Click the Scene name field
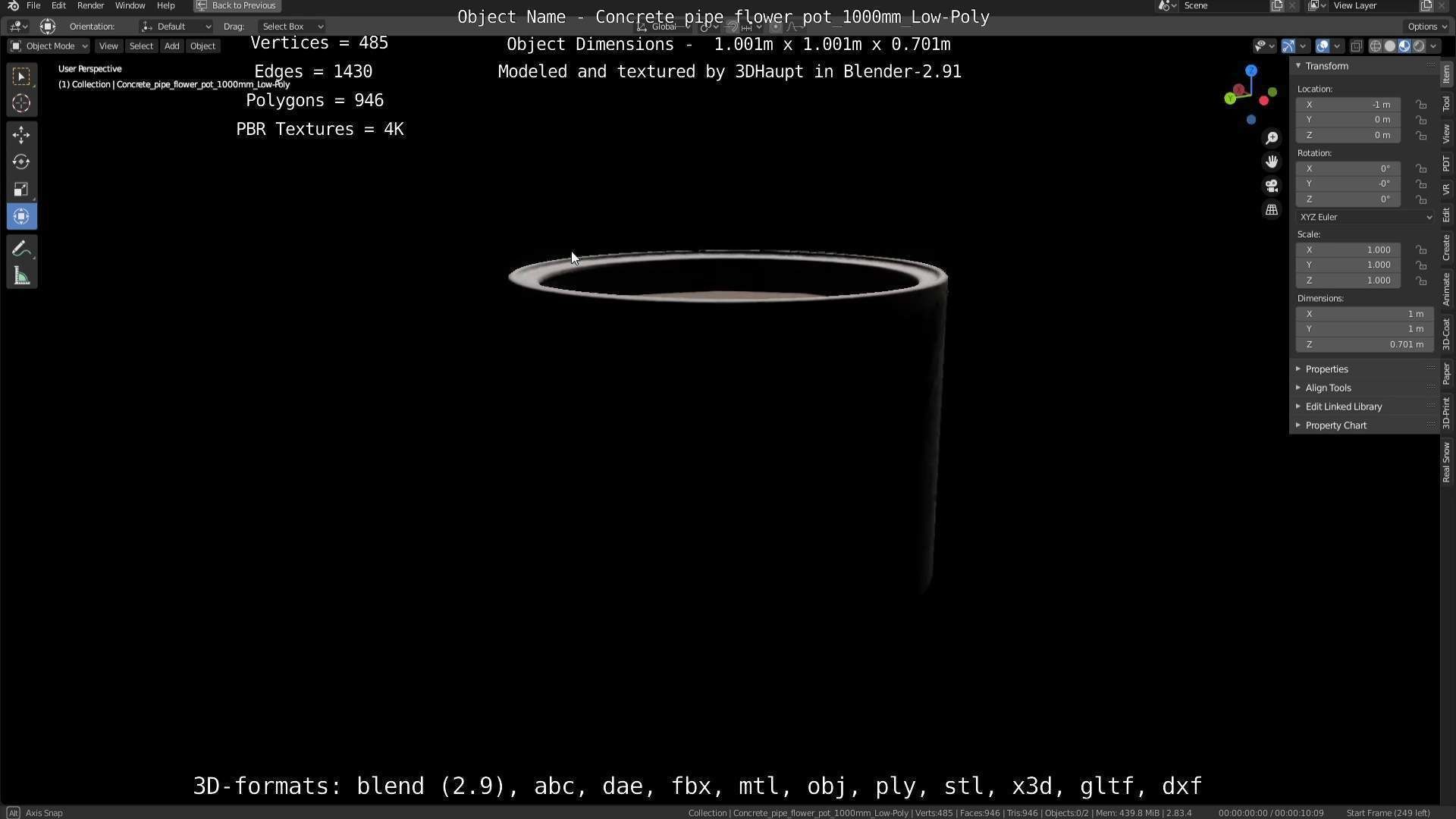The image size is (1456, 819). coord(1224,5)
